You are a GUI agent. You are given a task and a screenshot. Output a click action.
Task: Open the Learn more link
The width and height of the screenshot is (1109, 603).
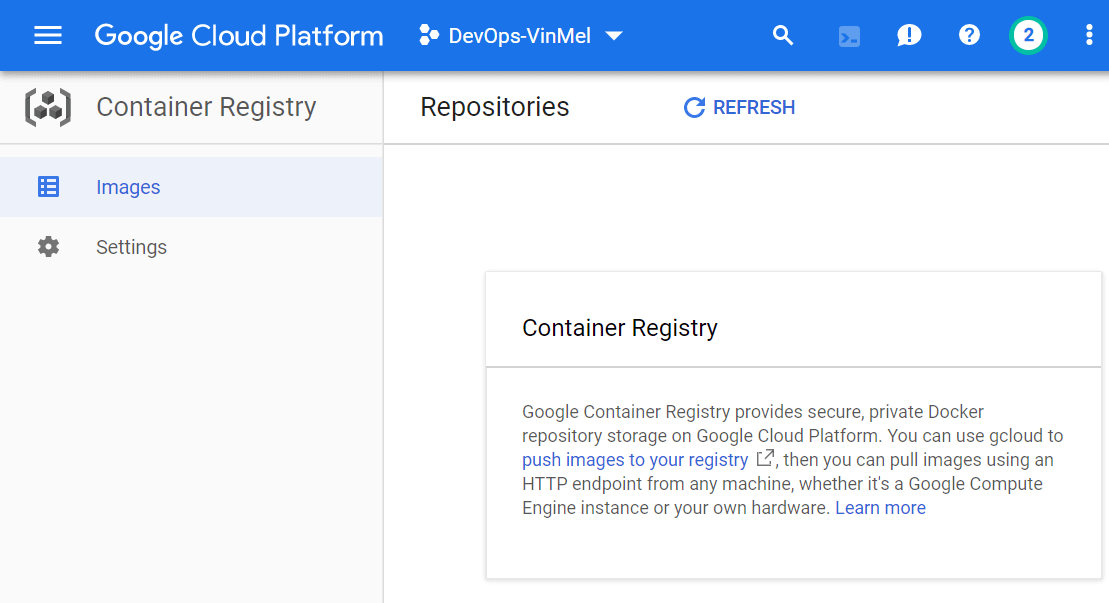point(880,508)
